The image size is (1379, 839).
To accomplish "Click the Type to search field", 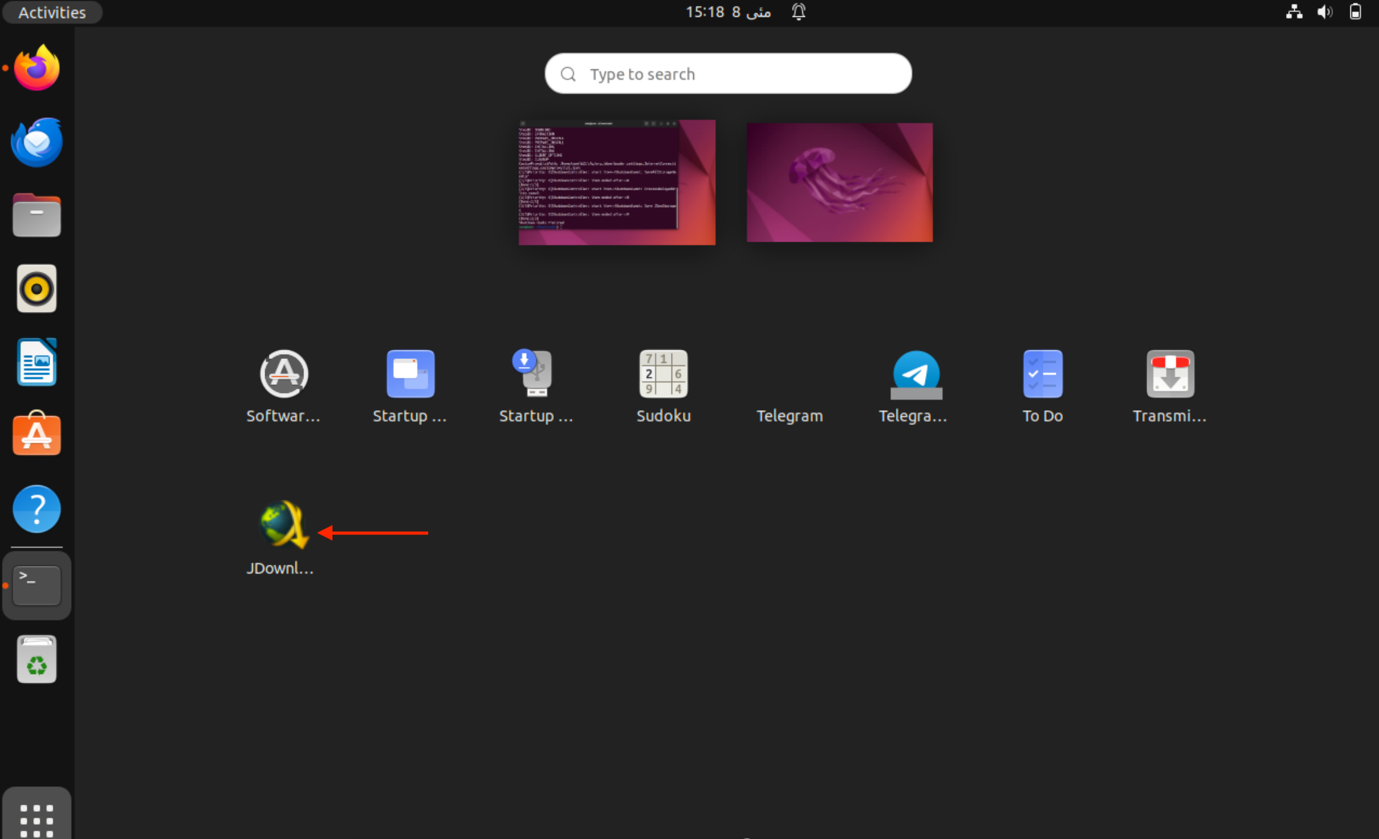I will (x=728, y=73).
